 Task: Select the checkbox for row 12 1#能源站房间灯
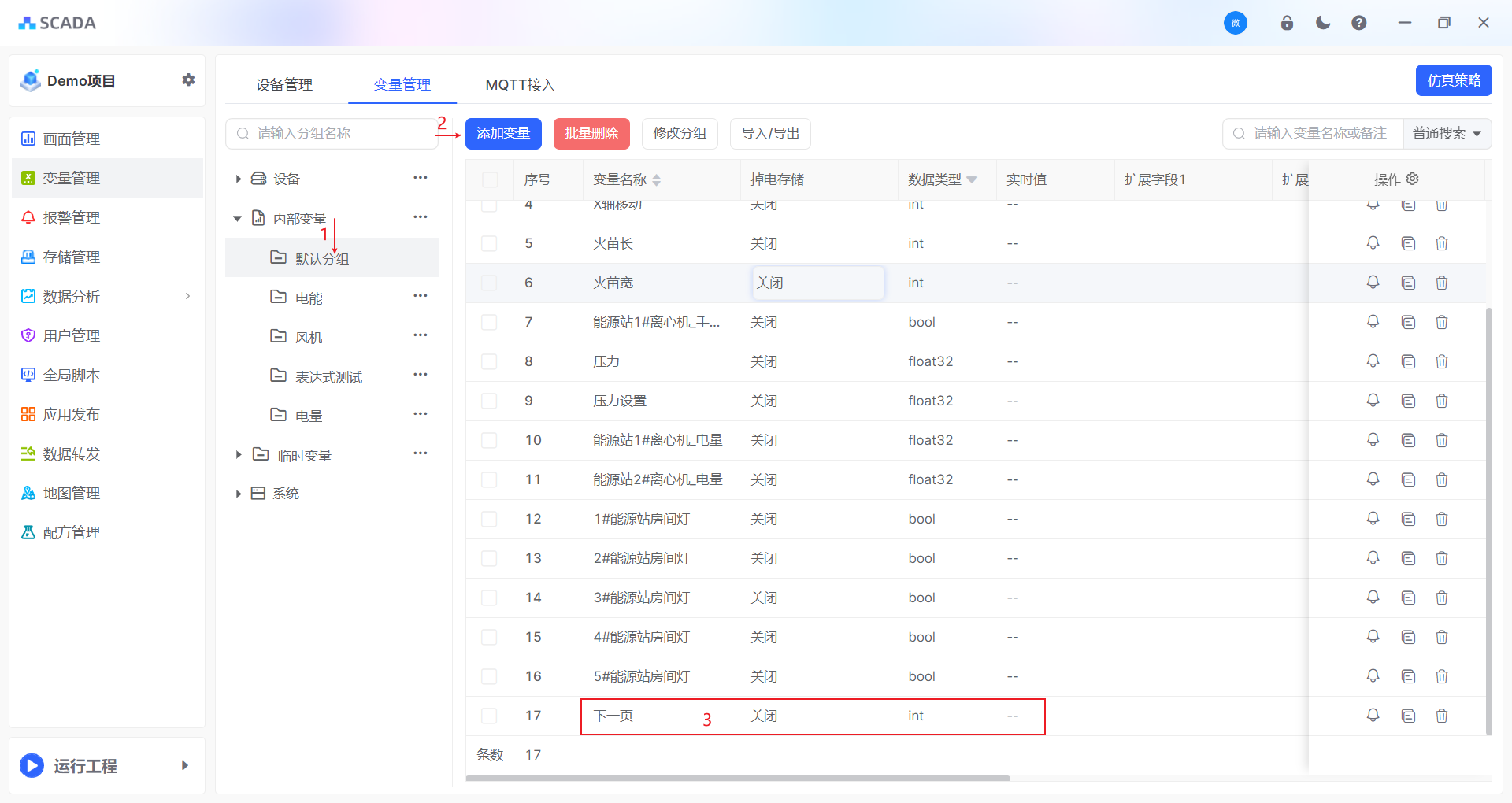point(490,519)
